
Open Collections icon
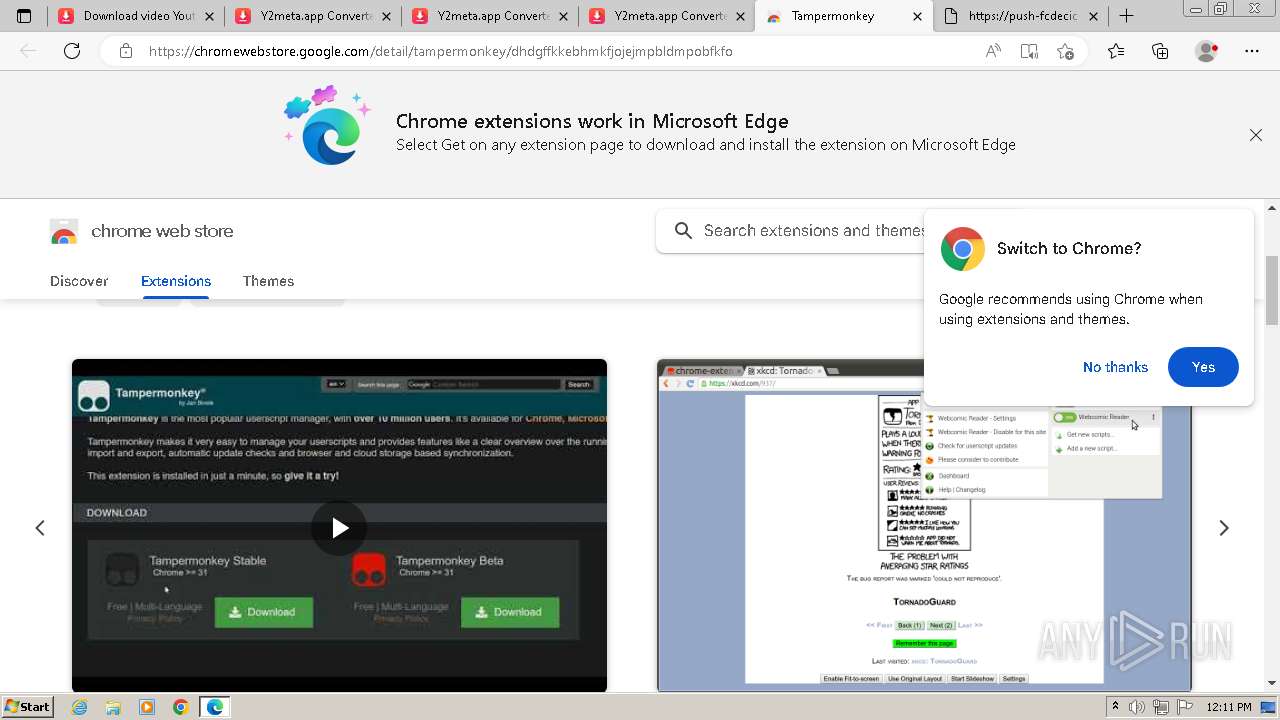pyautogui.click(x=1160, y=51)
